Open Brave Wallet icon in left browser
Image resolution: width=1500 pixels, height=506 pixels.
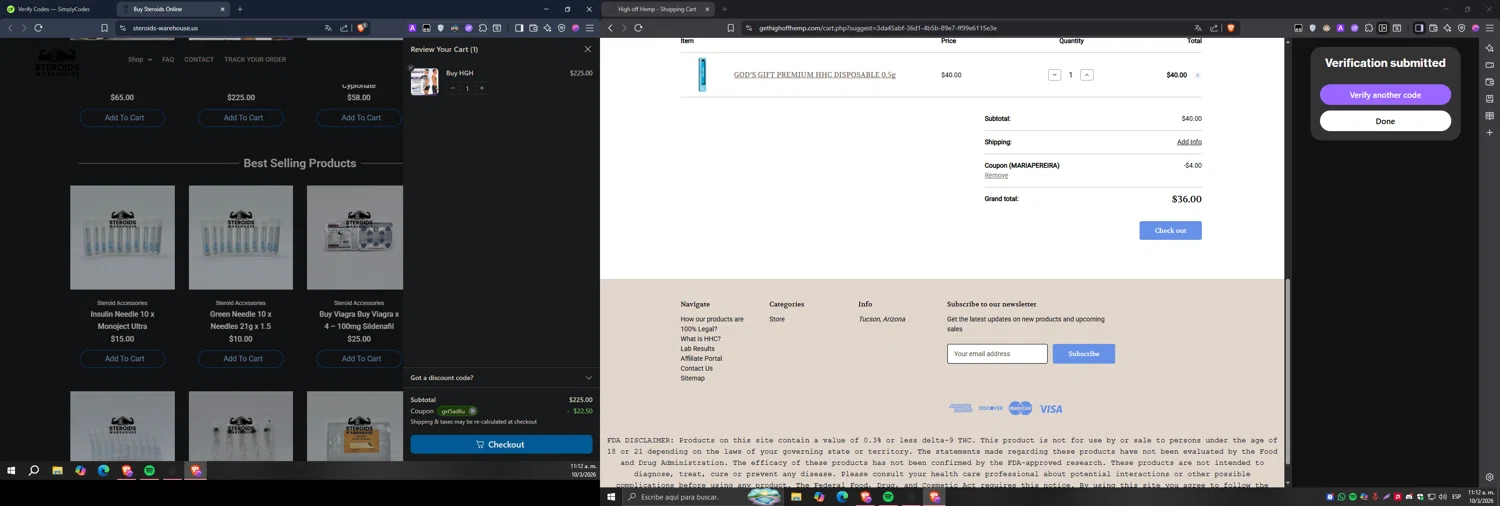(533, 28)
